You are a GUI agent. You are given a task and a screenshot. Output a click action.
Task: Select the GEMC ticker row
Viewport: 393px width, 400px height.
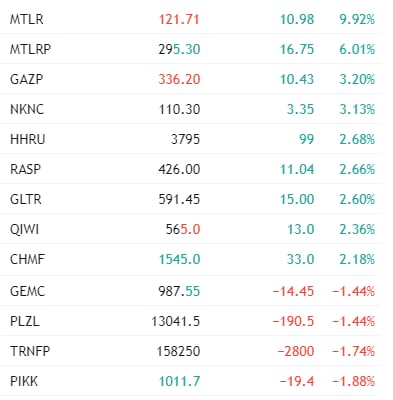(191, 291)
